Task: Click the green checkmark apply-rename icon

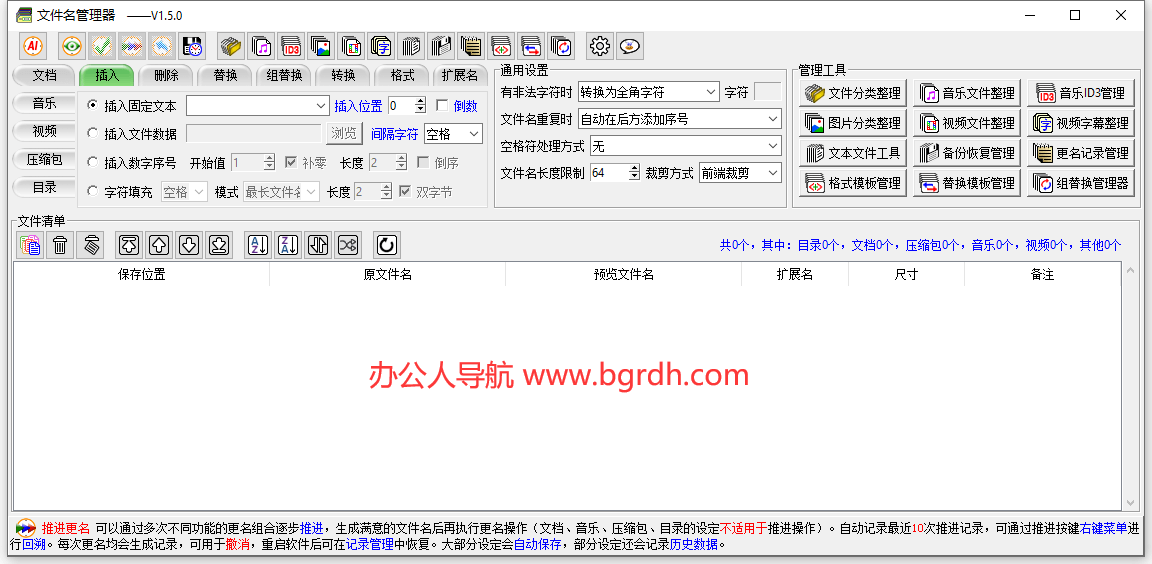Action: point(102,46)
